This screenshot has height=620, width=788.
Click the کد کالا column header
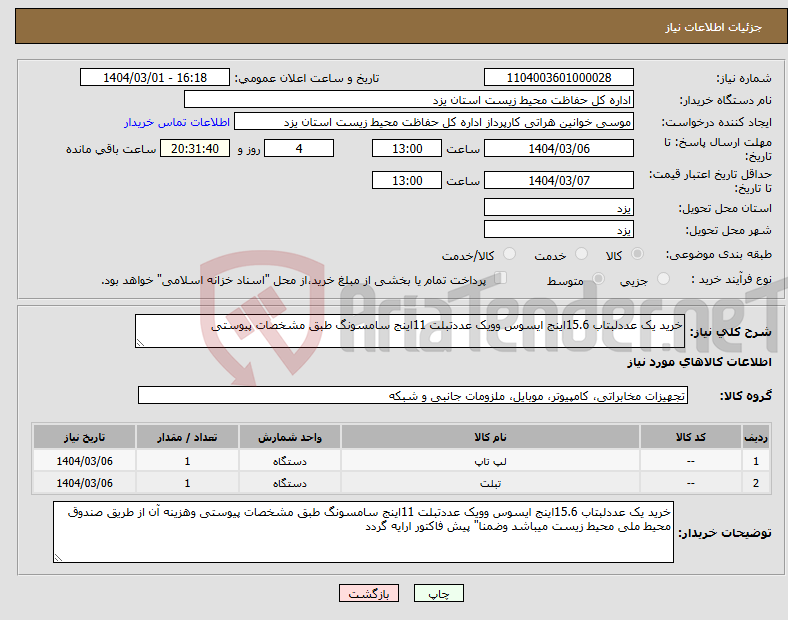(x=691, y=437)
